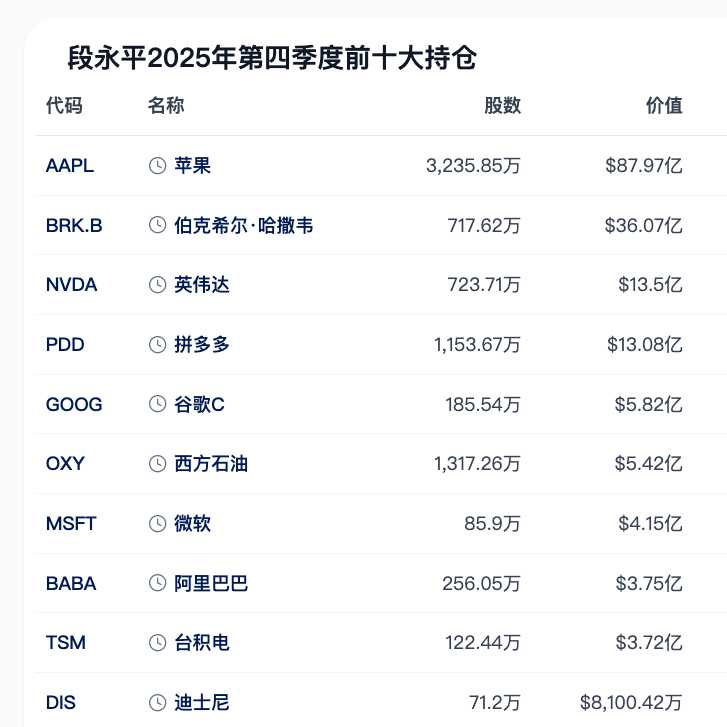
Task: Click the GOOG stock code
Action: tap(74, 405)
